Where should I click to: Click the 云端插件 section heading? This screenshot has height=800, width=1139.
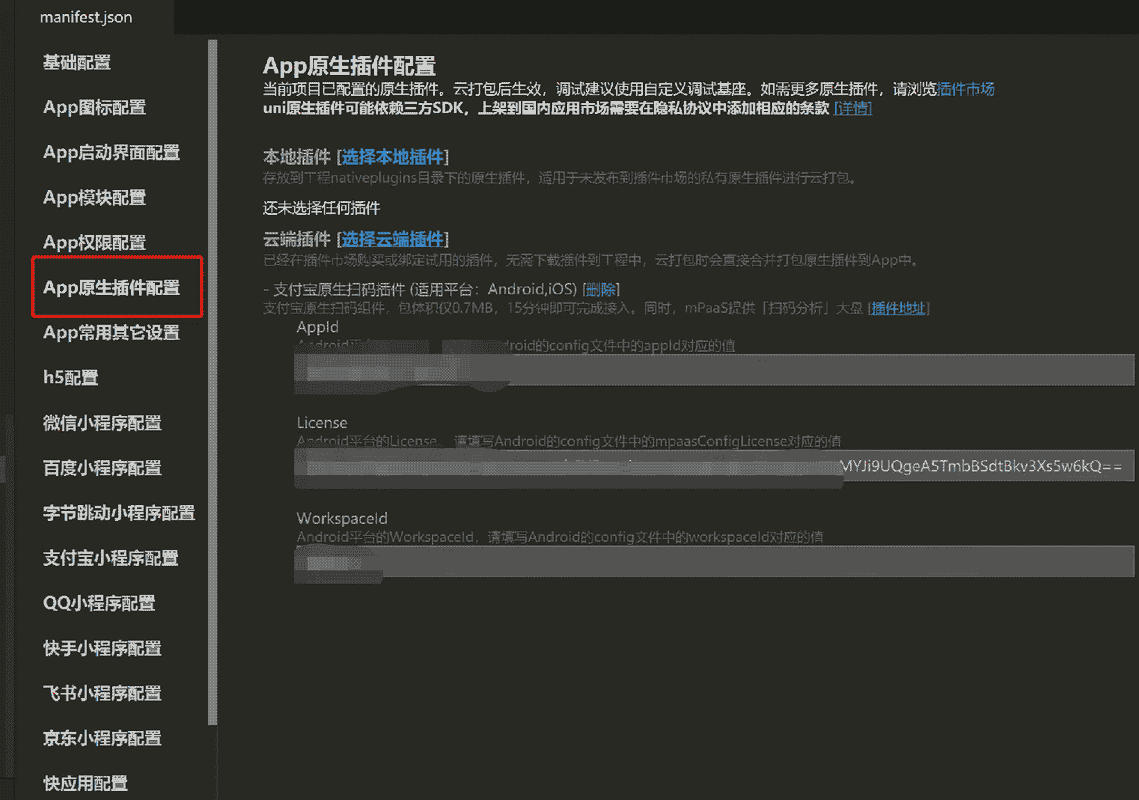pyautogui.click(x=296, y=239)
